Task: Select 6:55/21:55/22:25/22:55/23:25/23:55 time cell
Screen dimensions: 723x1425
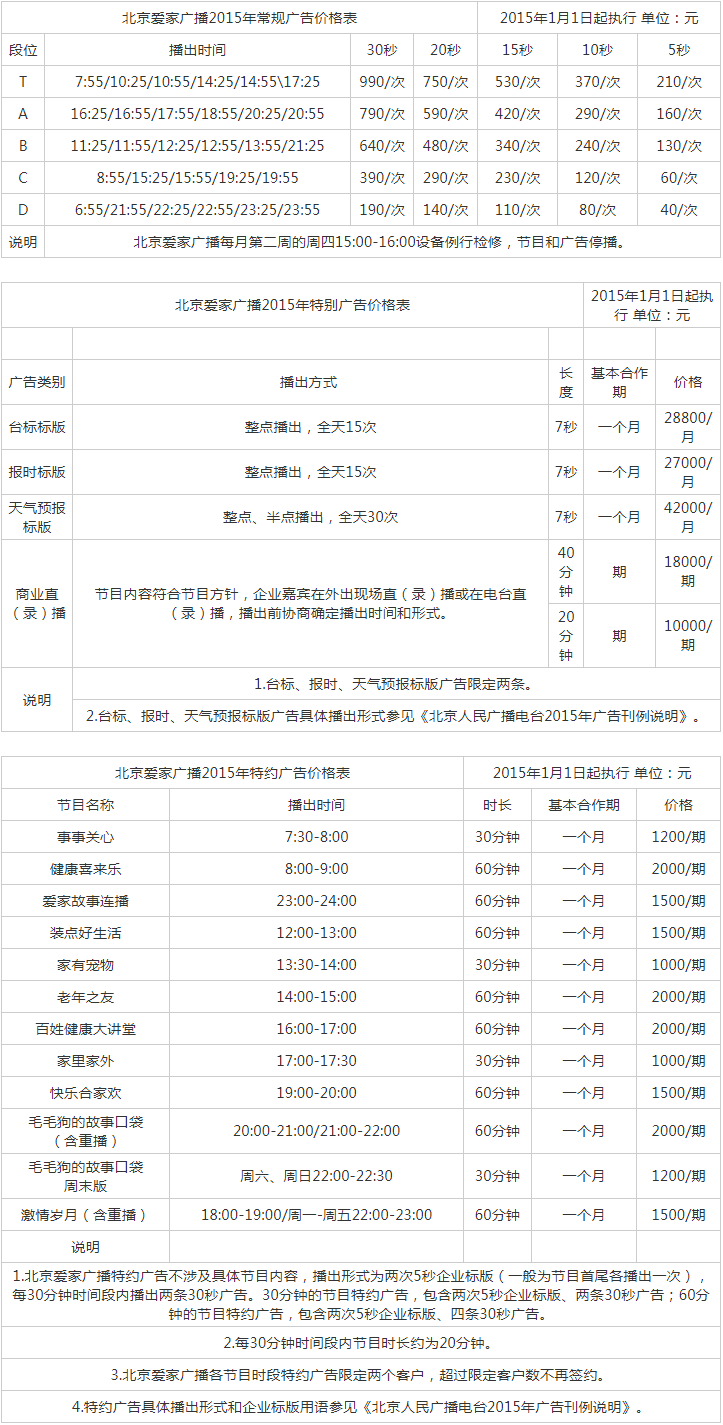Action: pyautogui.click(x=198, y=210)
